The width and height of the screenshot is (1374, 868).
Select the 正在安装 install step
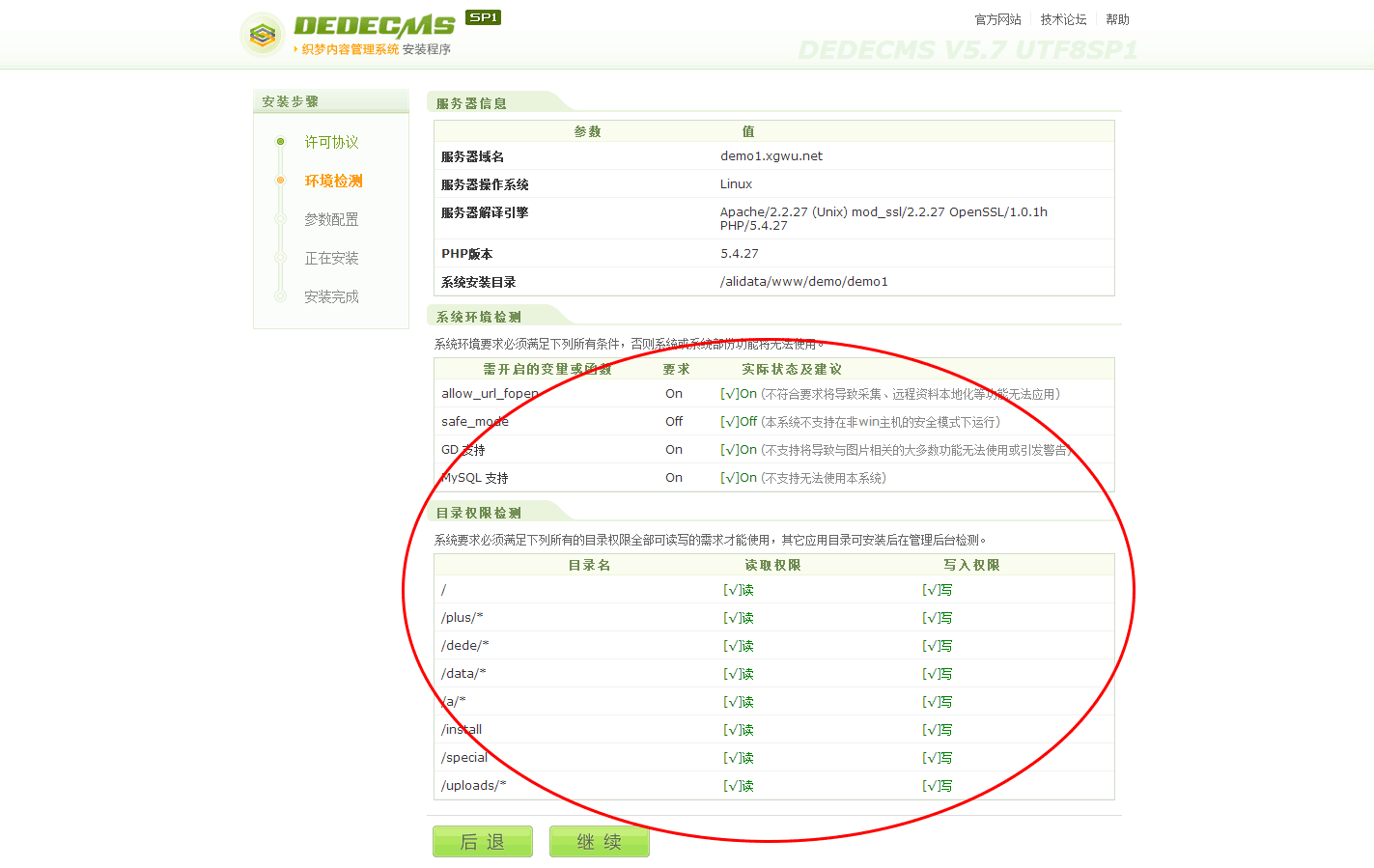tap(331, 258)
